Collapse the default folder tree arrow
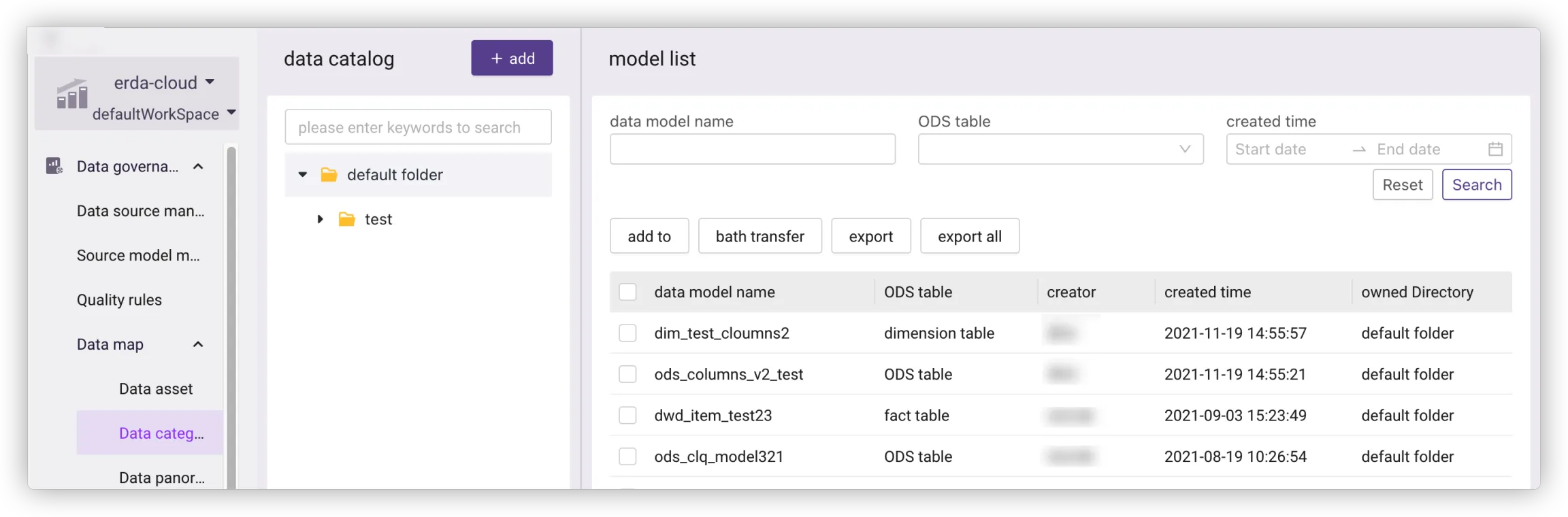1568x517 pixels. tap(303, 175)
